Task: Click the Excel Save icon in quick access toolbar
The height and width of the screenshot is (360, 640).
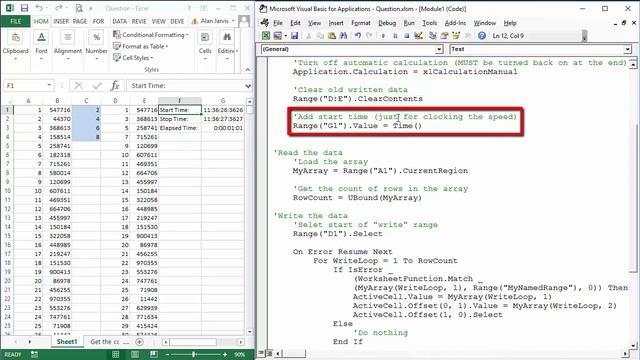Action: [x=24, y=8]
